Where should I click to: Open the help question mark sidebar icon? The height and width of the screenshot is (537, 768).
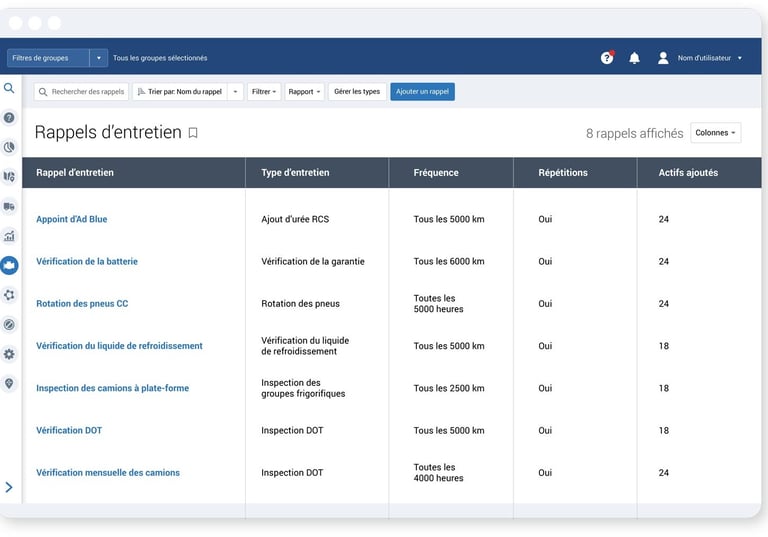pyautogui.click(x=9, y=118)
